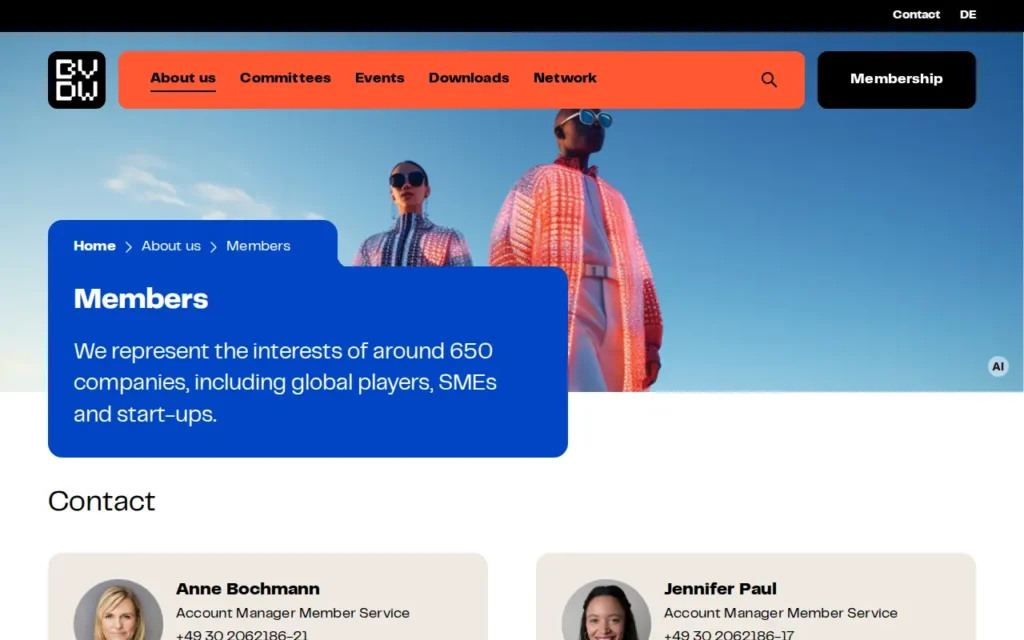Click the BVDW logo icon
The image size is (1024, 640).
click(76, 80)
